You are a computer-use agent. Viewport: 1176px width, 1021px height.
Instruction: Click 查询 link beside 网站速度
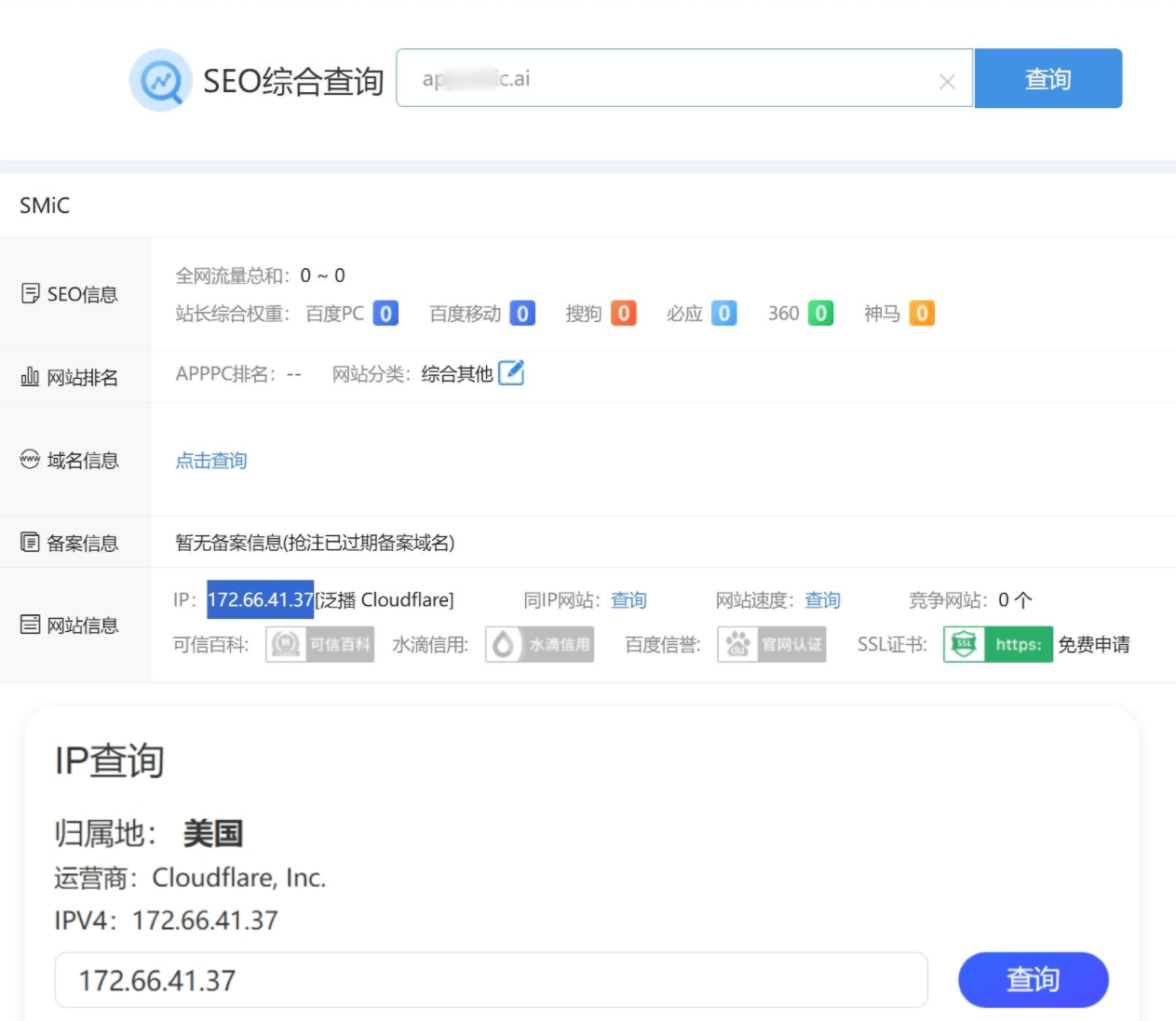(822, 600)
